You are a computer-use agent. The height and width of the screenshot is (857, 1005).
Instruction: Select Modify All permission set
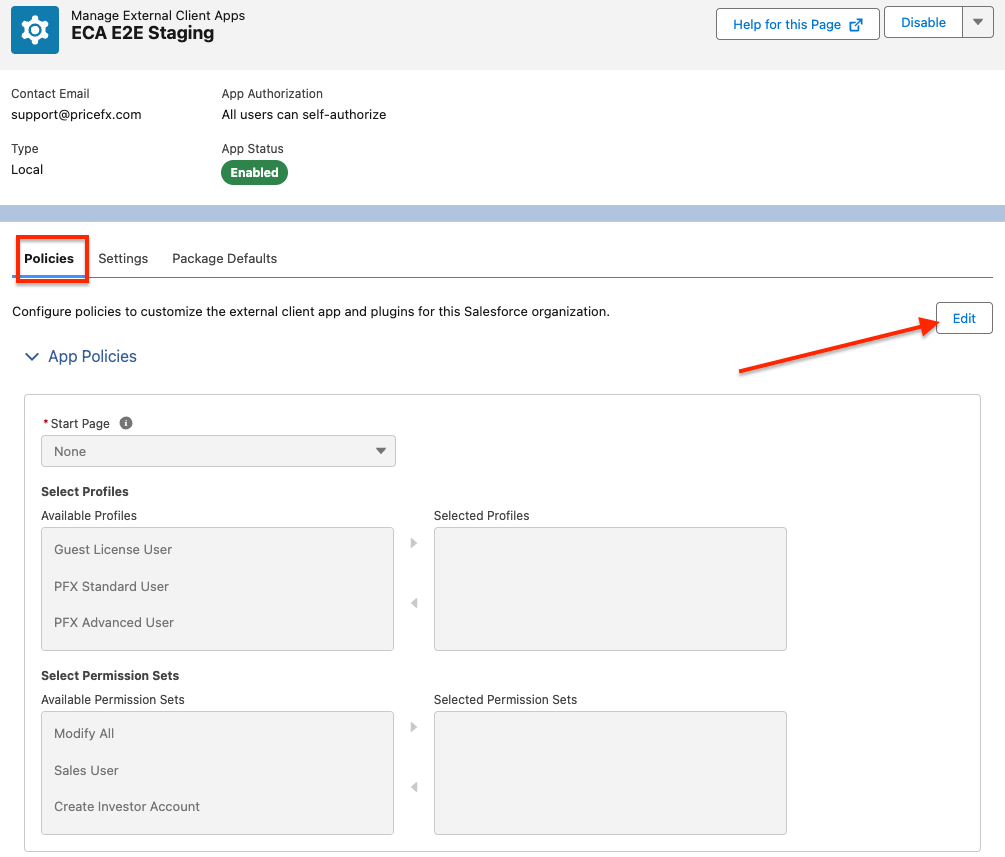coord(84,733)
